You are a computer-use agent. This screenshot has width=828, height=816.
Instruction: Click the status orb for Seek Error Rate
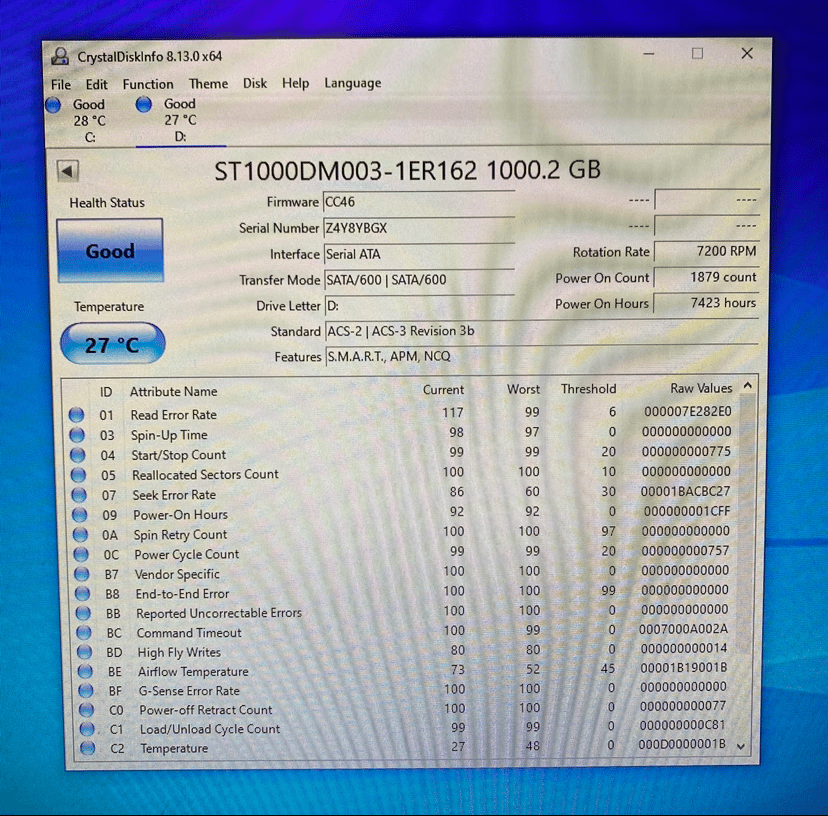79,495
